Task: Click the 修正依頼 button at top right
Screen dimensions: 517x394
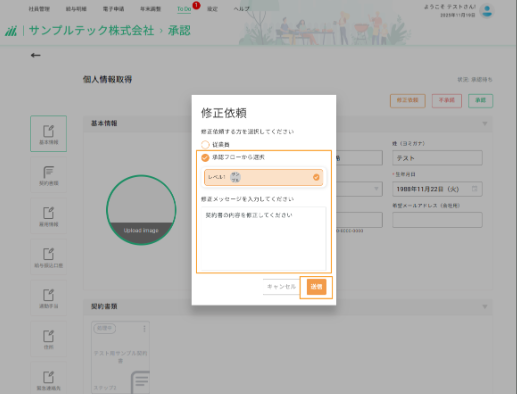Action: (x=408, y=101)
